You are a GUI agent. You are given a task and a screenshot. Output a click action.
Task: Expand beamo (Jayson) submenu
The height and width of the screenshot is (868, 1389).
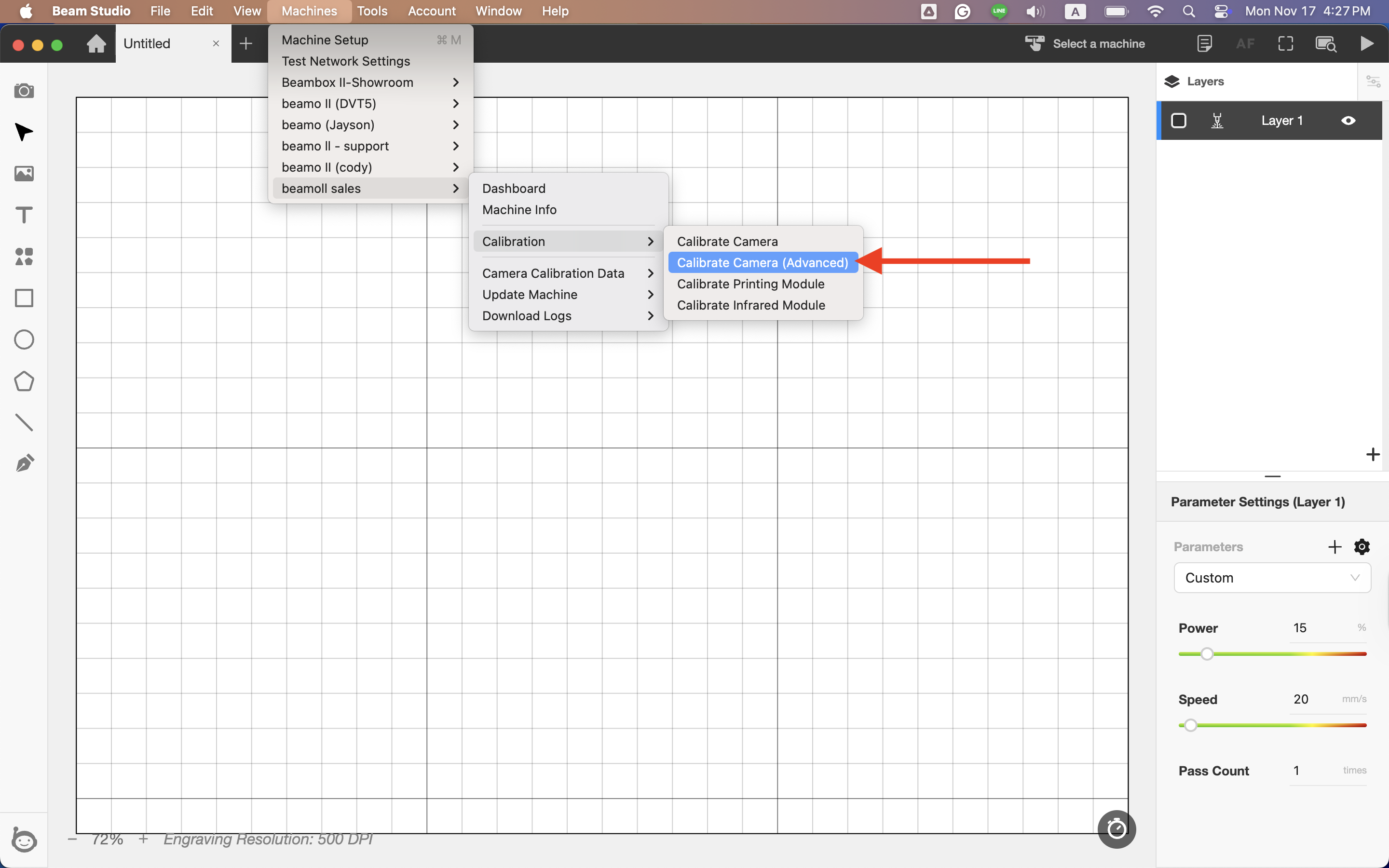(370, 124)
